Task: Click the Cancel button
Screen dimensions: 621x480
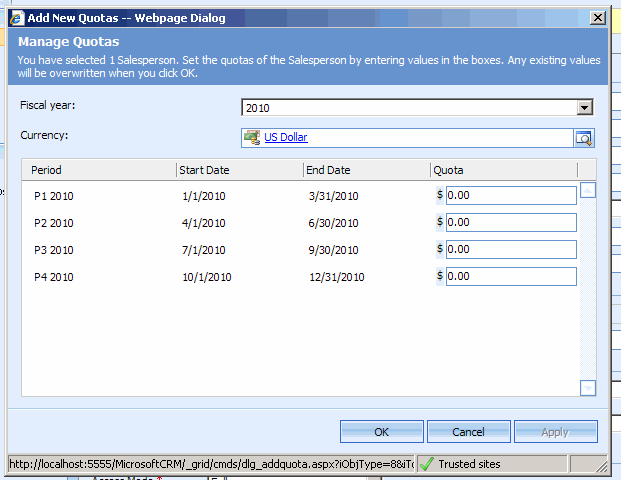Action: pyautogui.click(x=469, y=432)
